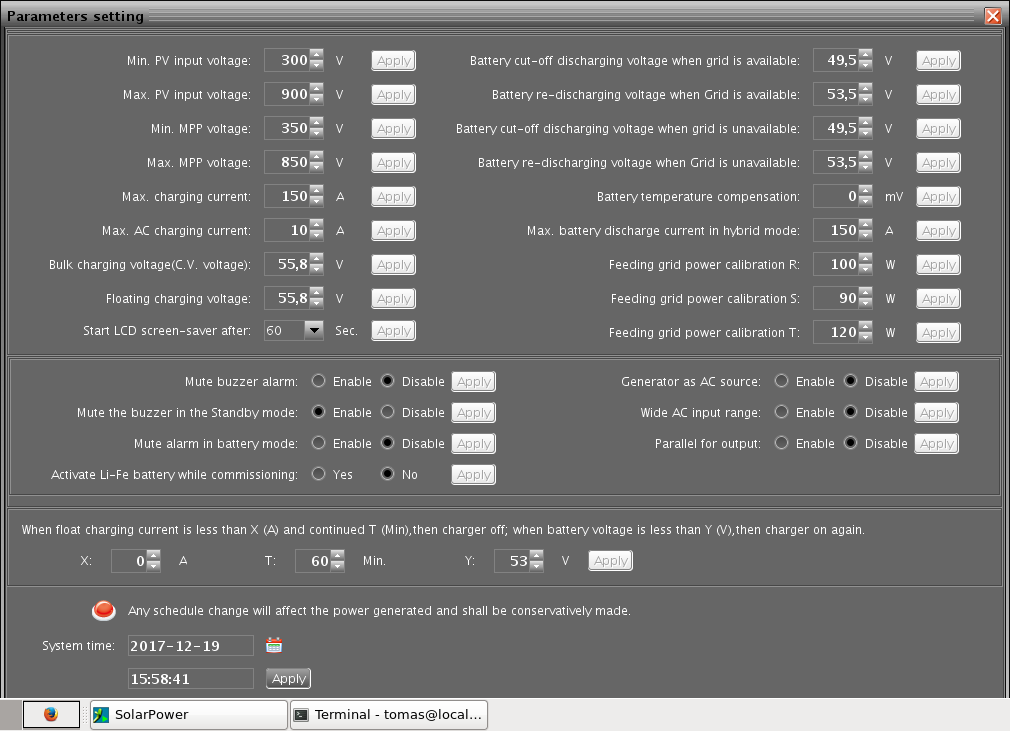The width and height of the screenshot is (1010, 731).
Task: Select No for Activate Li-Fe battery
Action: [387, 473]
